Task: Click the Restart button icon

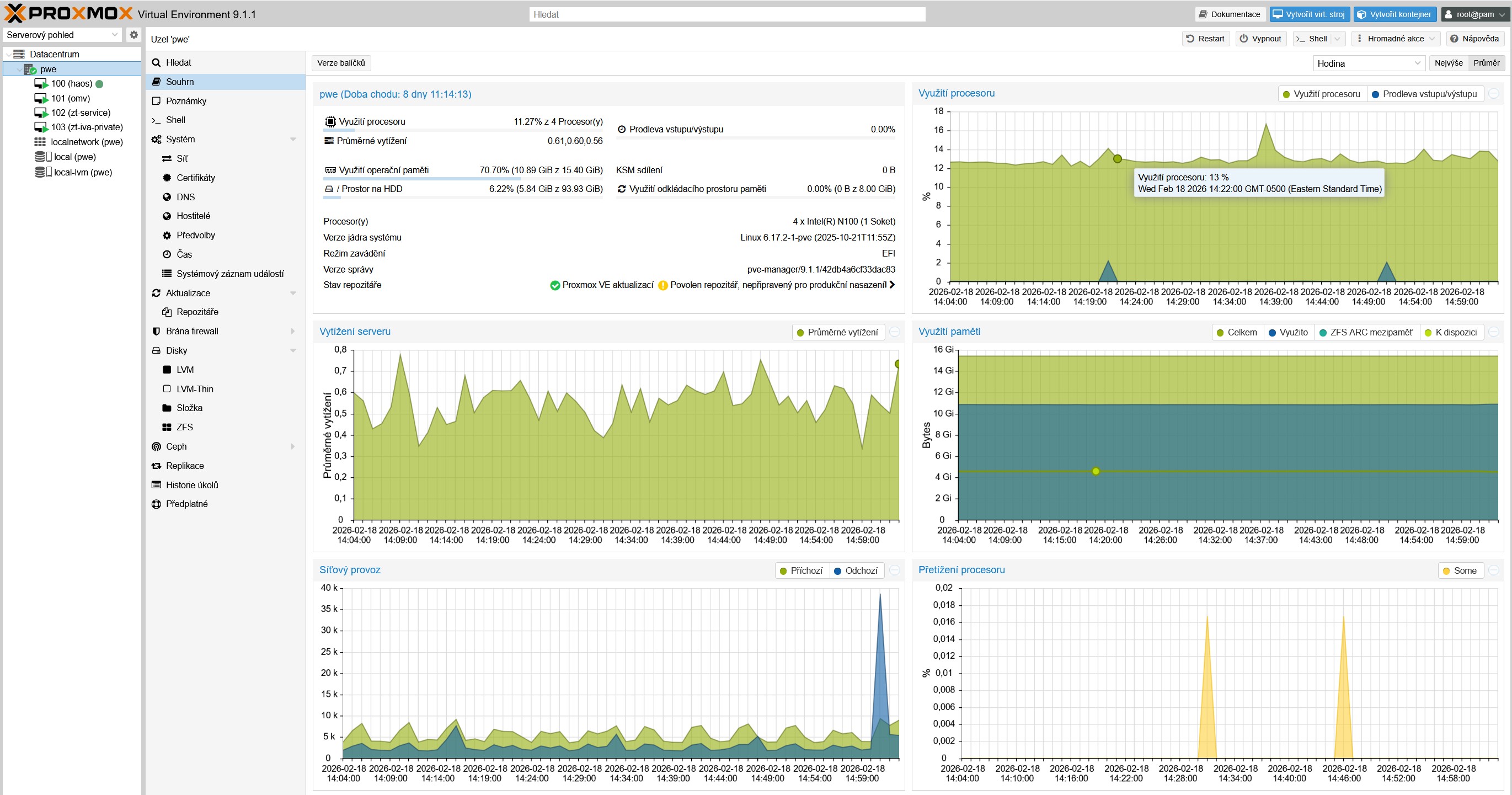Action: (1190, 39)
